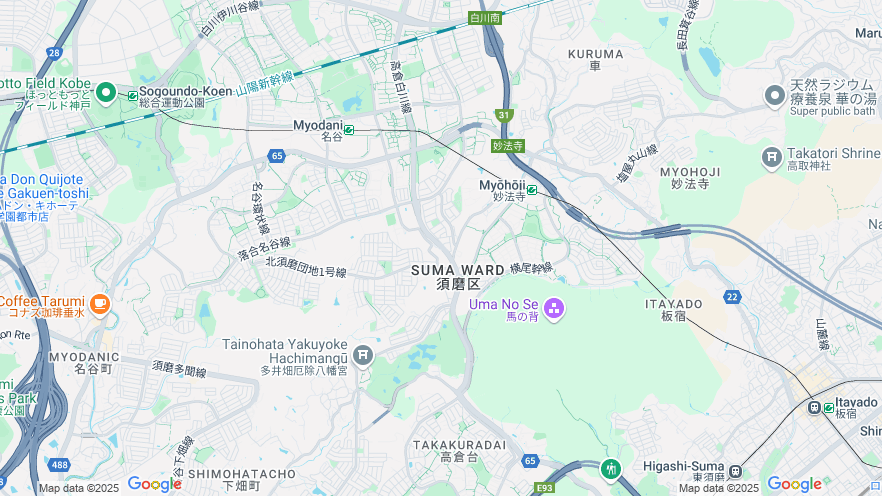Select the Sogoundo-Koen subway station icon
The image size is (882, 496).
click(133, 96)
